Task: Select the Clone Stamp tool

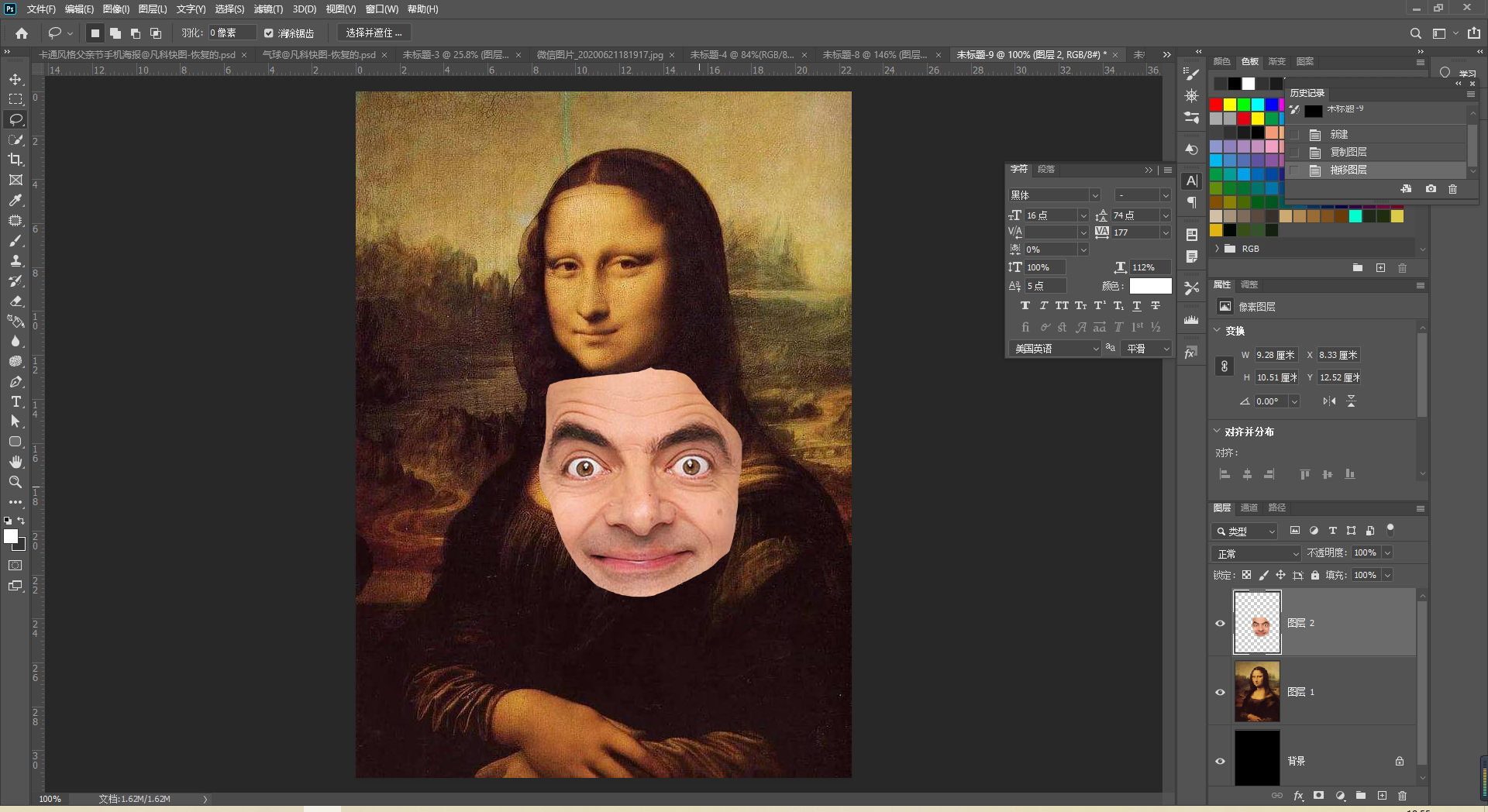Action: 15,260
